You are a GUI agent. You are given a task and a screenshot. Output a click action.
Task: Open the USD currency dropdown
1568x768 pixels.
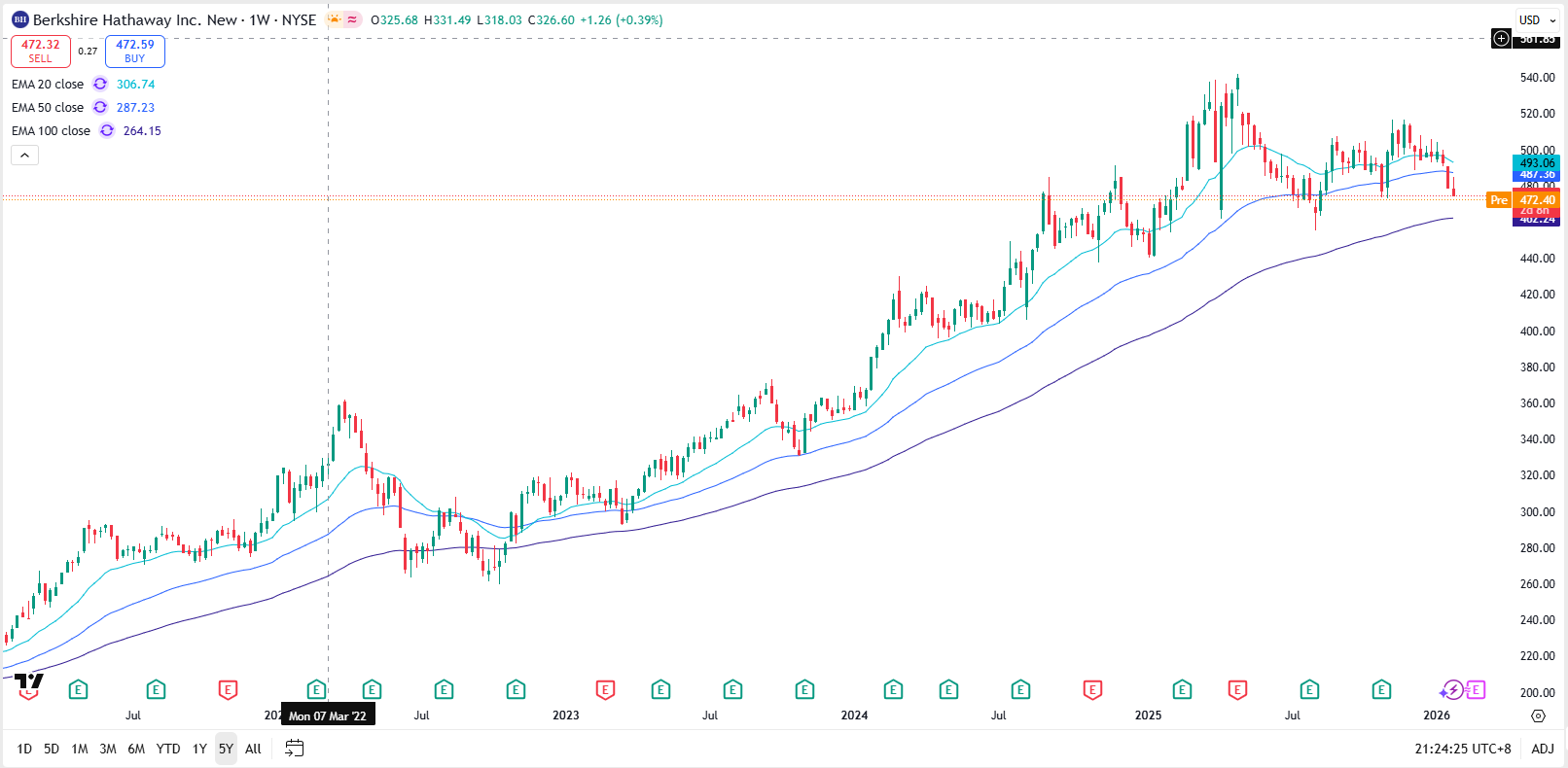click(1536, 19)
